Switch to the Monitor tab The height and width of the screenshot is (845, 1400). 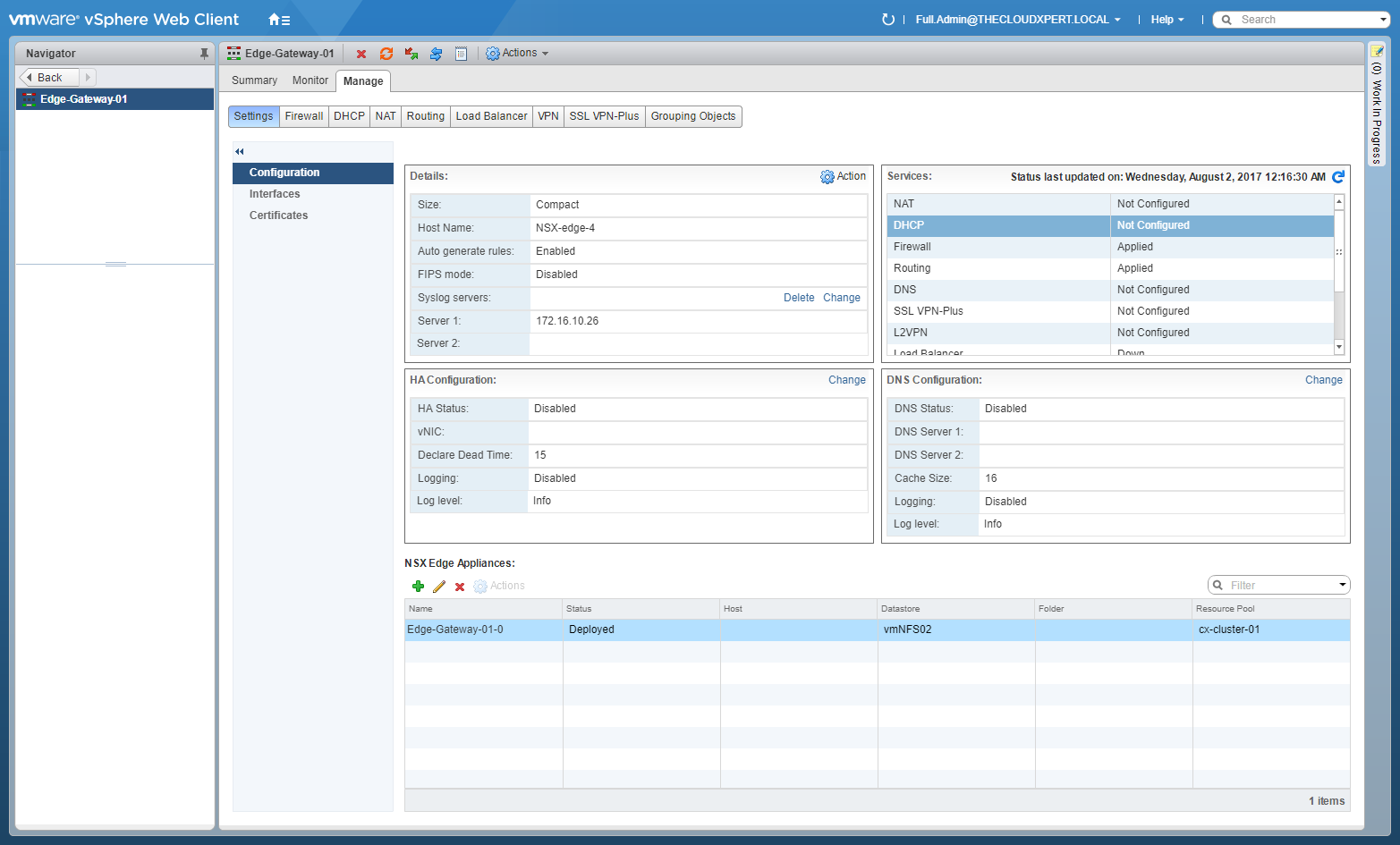(310, 80)
